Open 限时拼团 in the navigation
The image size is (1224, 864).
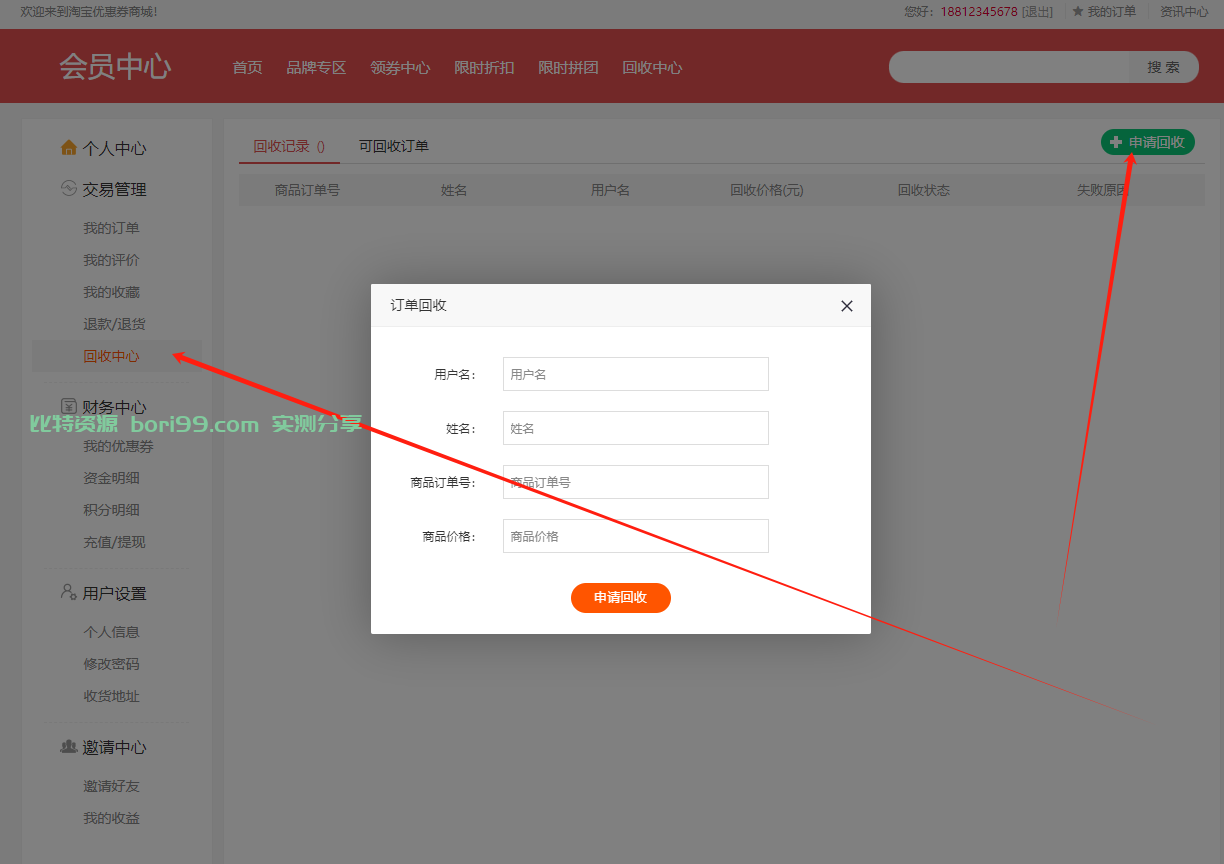[x=568, y=68]
